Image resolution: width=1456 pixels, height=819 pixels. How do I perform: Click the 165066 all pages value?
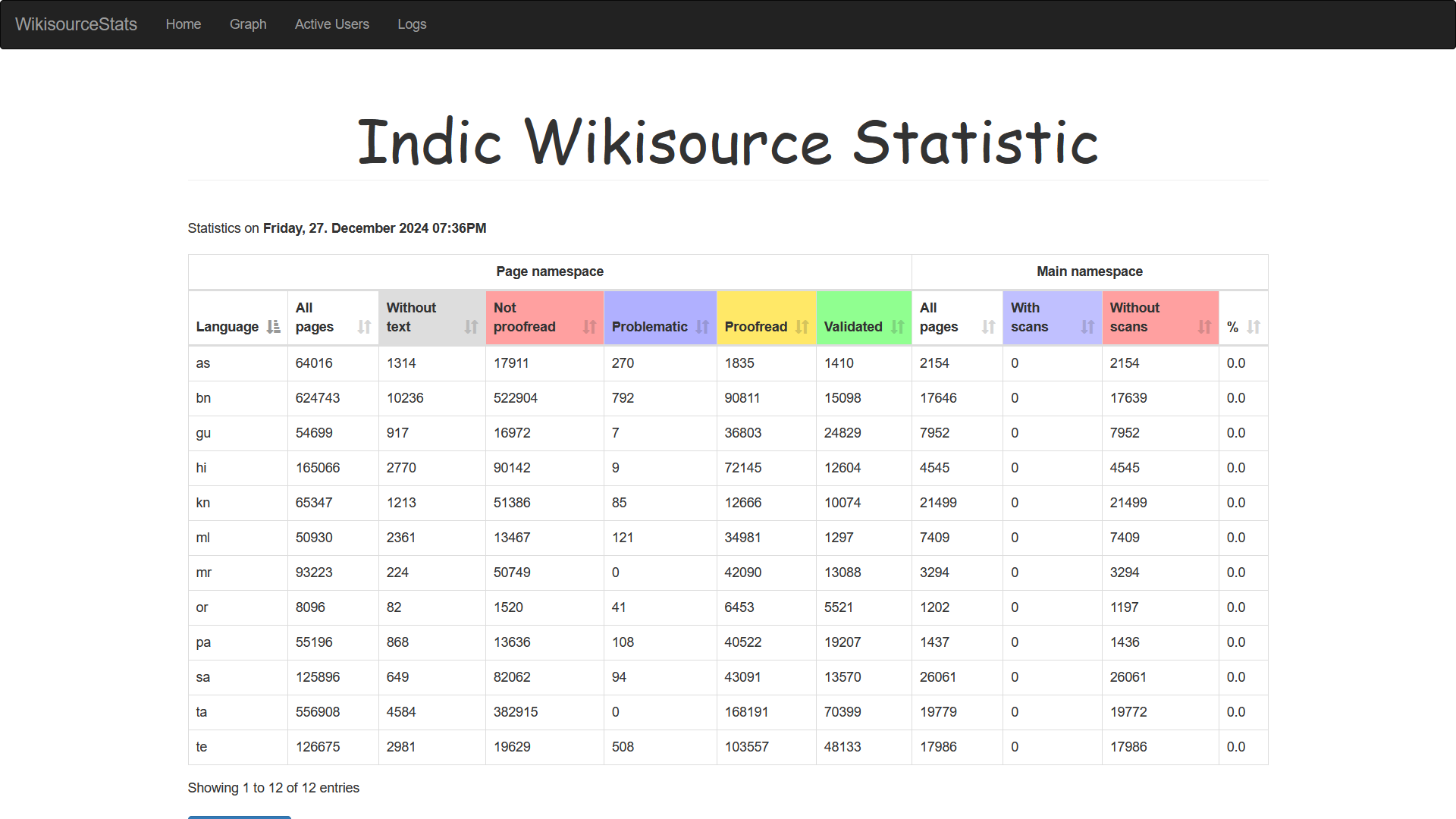[x=318, y=468]
